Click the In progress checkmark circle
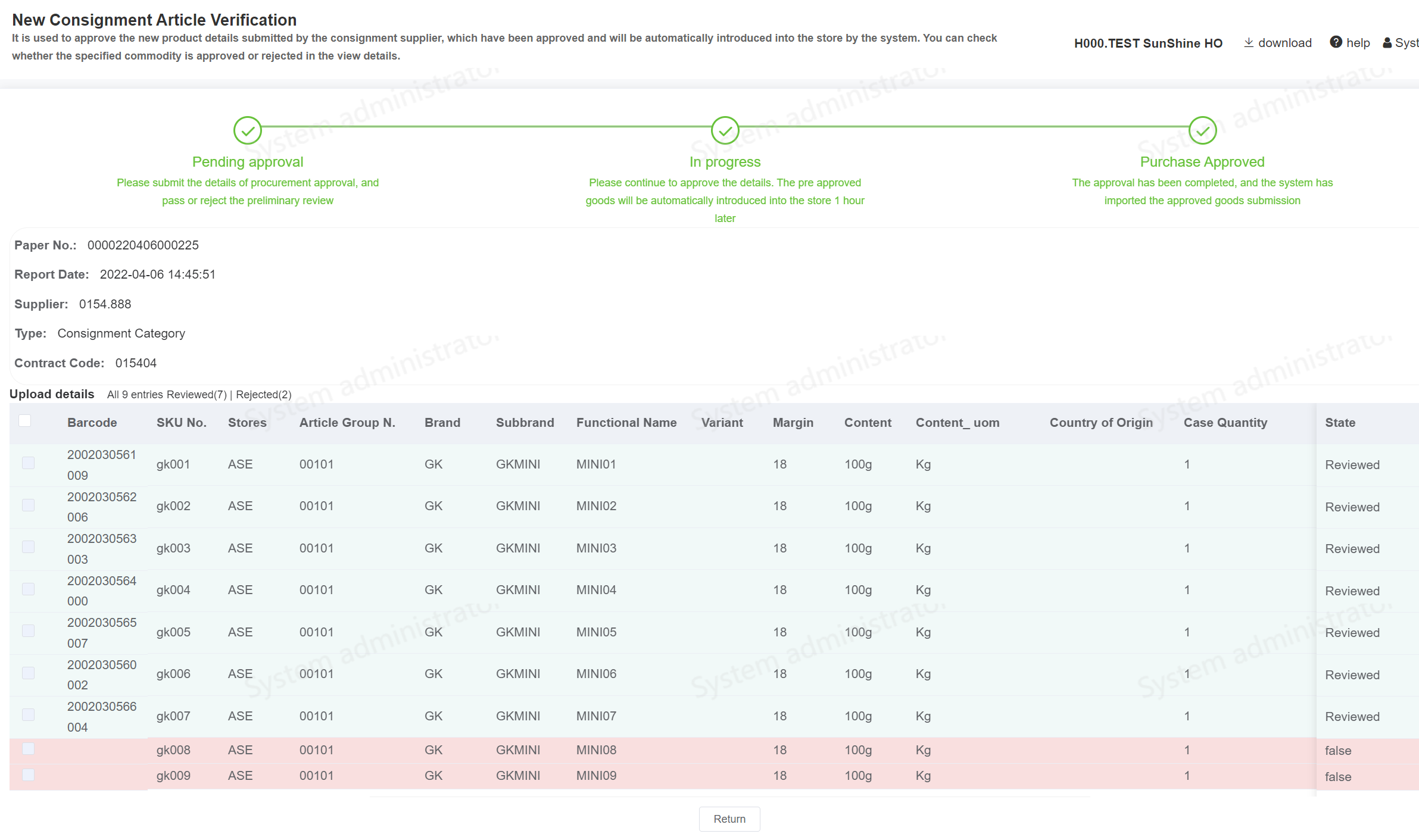The height and width of the screenshot is (840, 1419). tap(725, 130)
